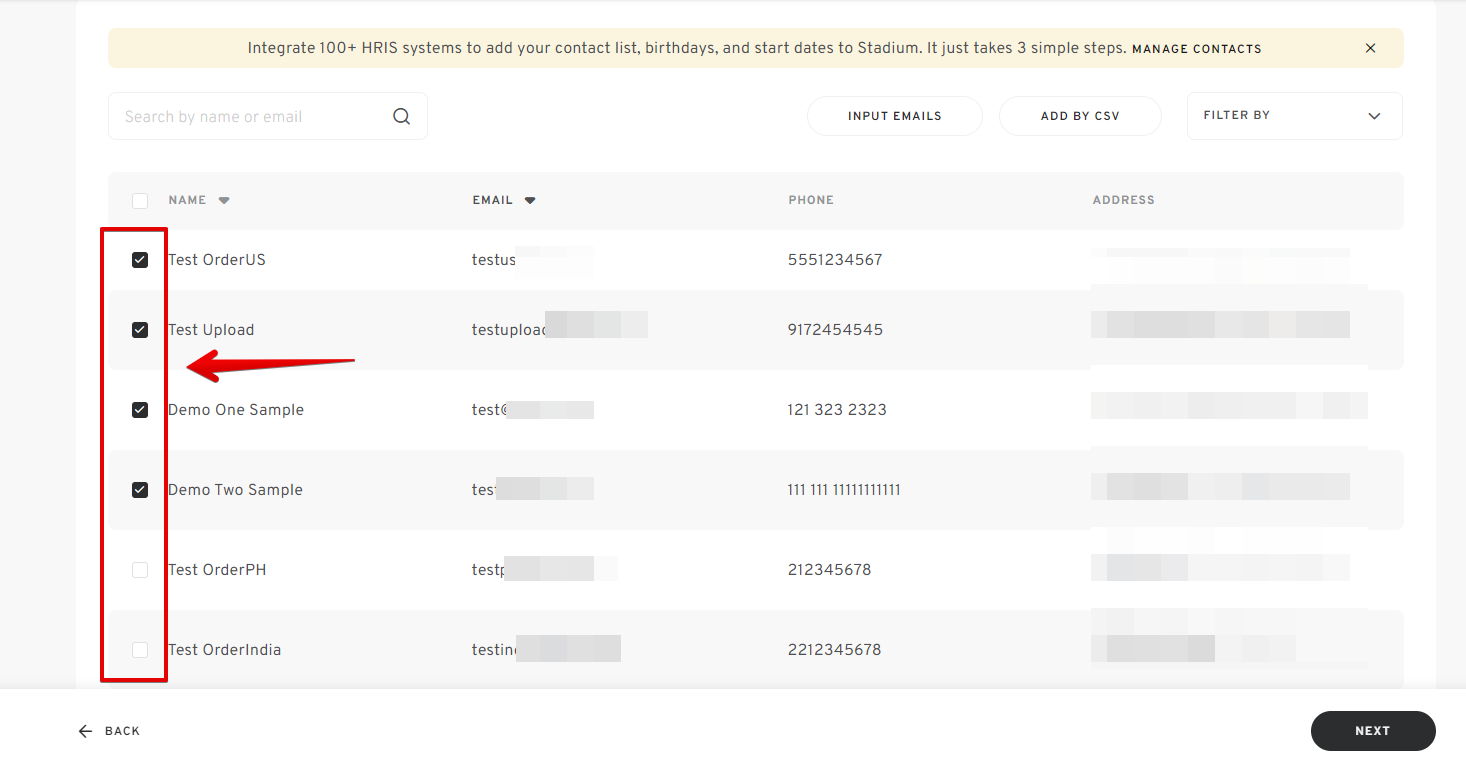Check the Test OrderPH contact

point(140,570)
